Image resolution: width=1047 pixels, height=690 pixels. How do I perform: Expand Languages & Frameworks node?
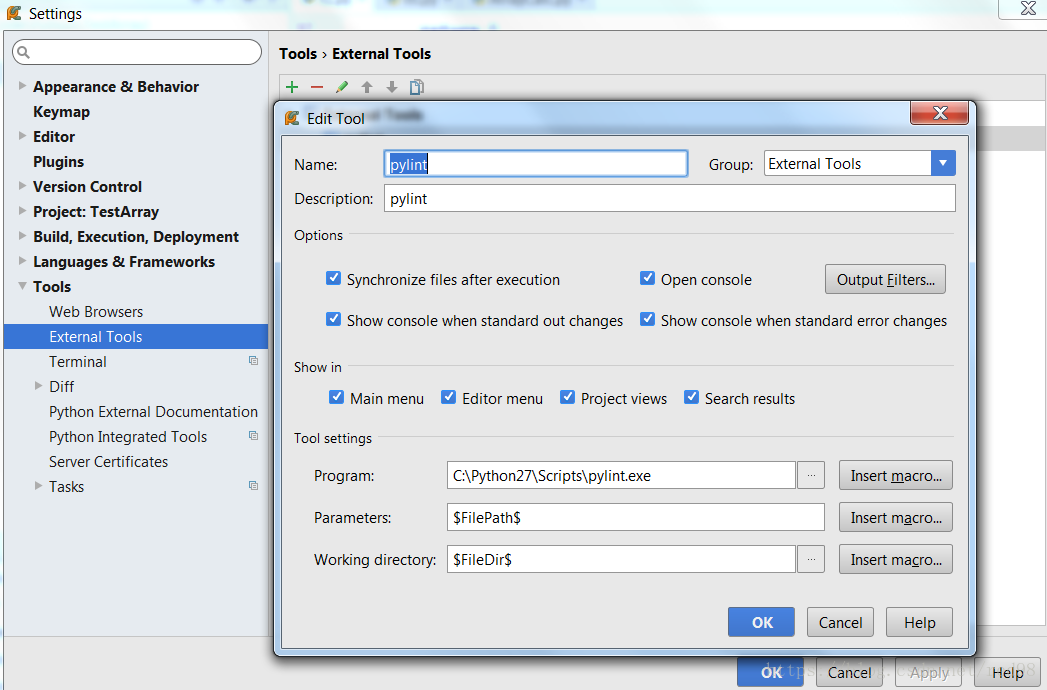[22, 261]
